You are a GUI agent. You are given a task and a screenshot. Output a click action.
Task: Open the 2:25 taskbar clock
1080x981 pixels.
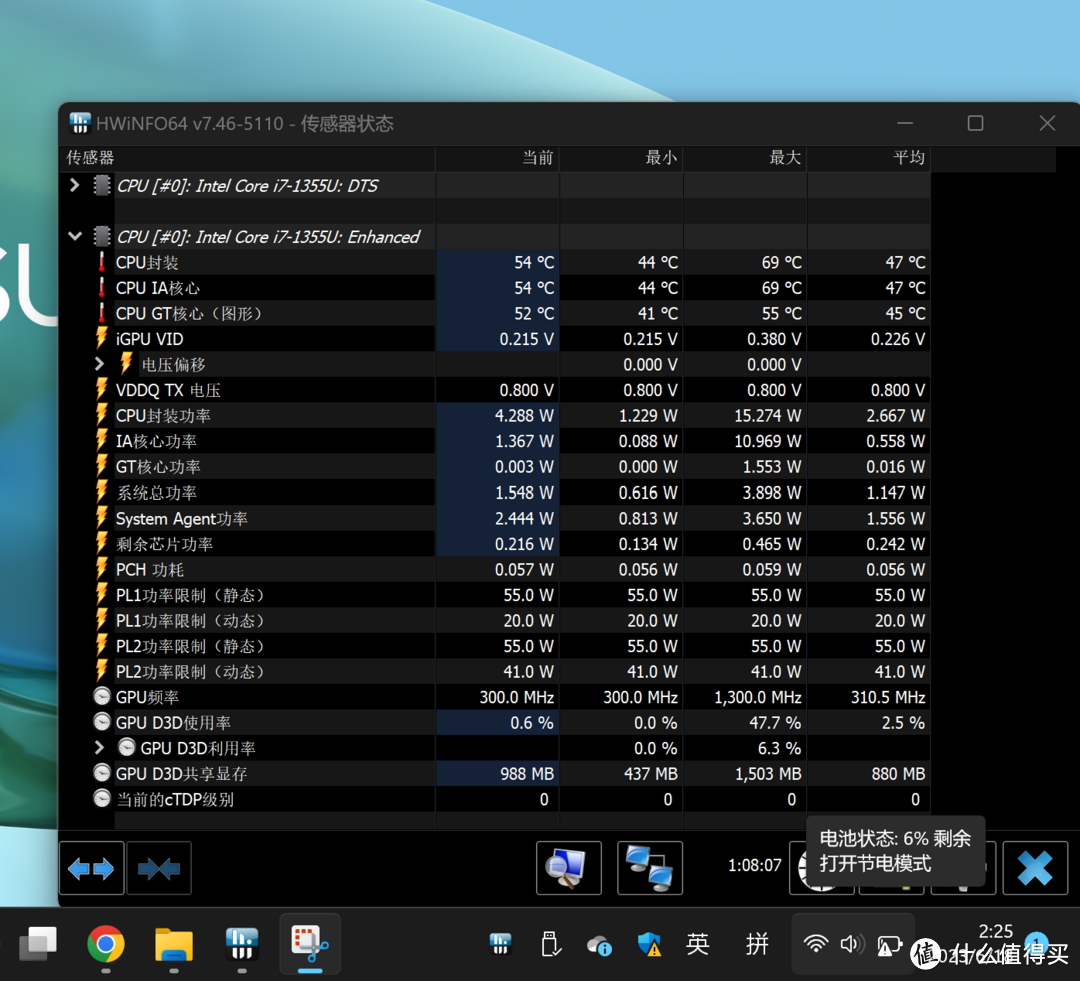(995, 931)
